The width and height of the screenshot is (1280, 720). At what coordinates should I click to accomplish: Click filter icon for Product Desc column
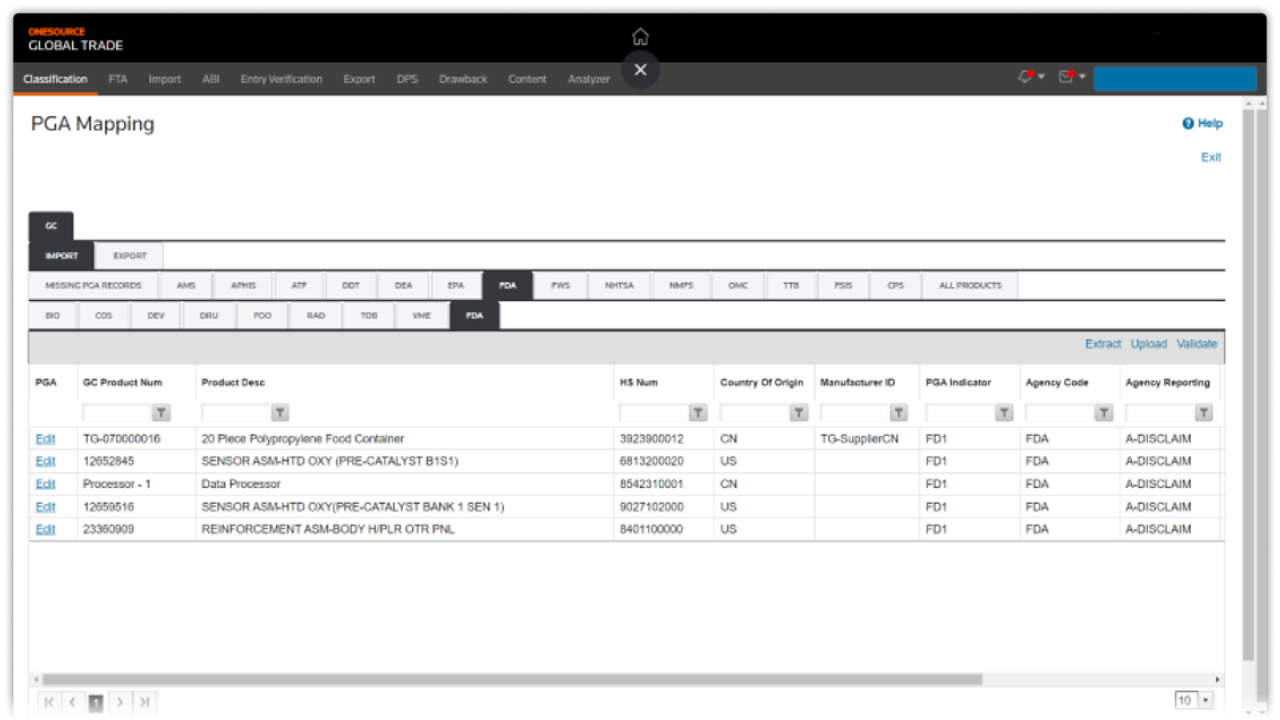pos(280,413)
